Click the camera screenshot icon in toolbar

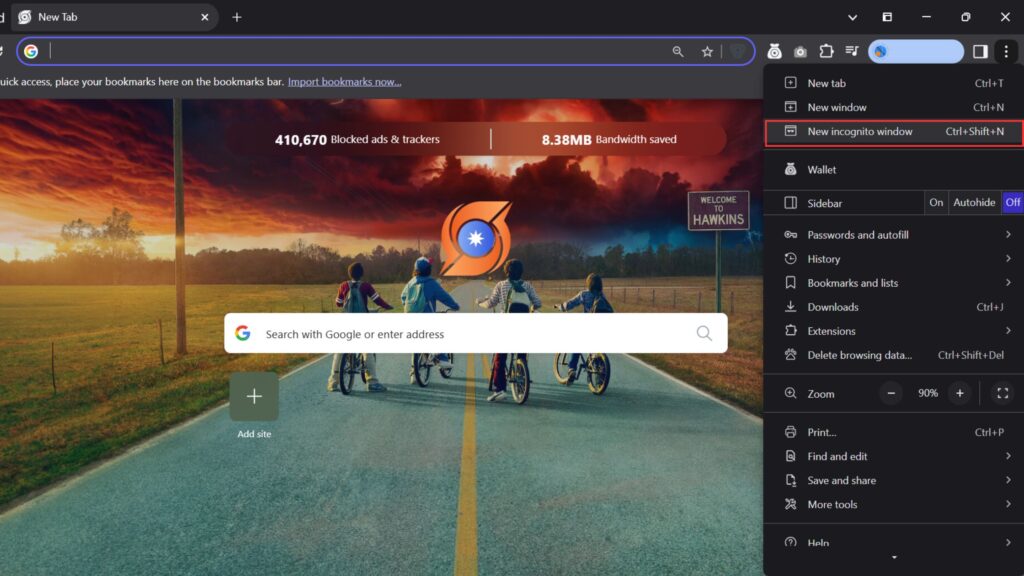(800, 52)
